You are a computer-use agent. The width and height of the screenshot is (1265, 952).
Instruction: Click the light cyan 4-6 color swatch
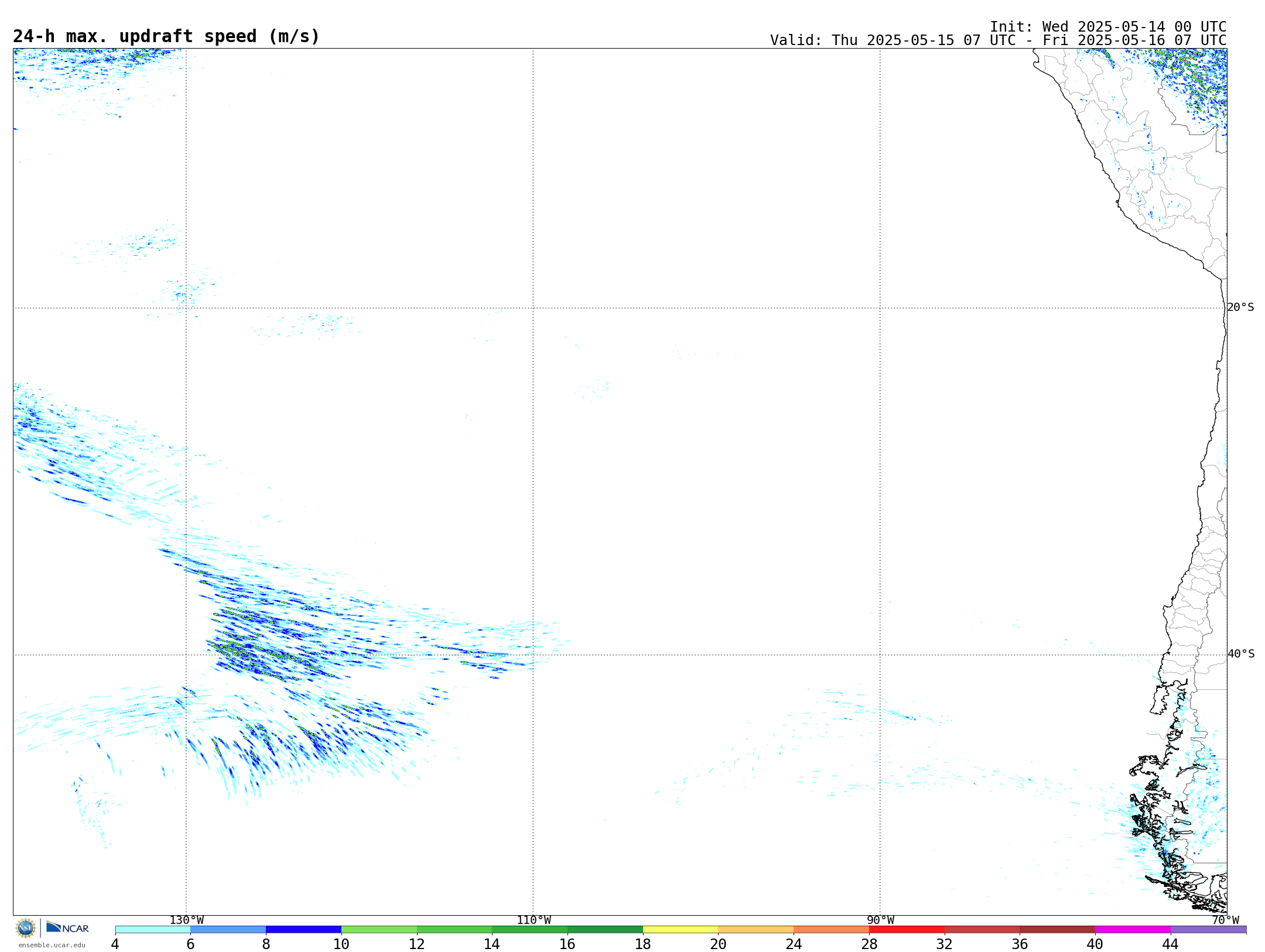(153, 930)
